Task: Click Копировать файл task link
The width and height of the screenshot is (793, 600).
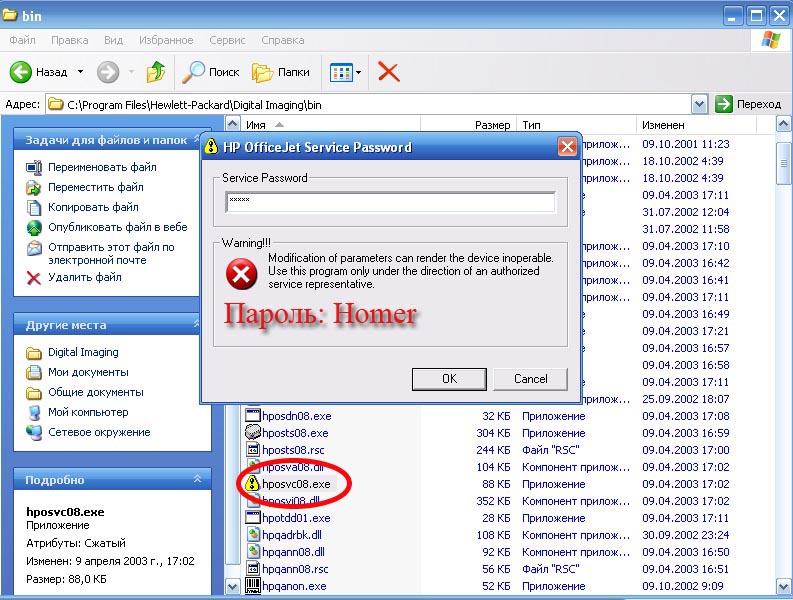Action: click(93, 207)
